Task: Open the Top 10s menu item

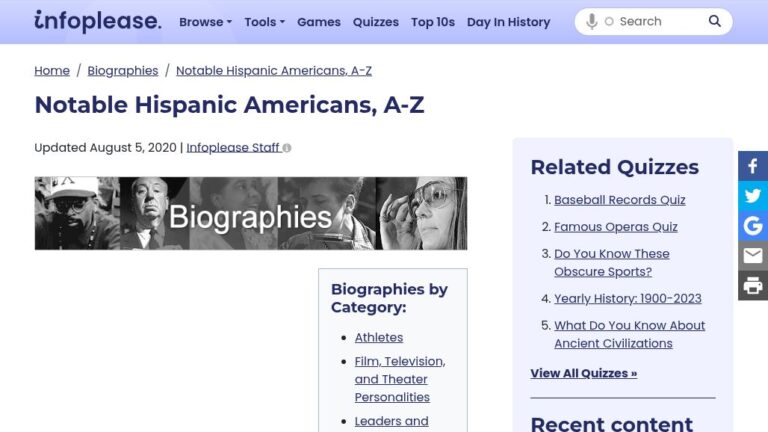Action: click(x=433, y=22)
